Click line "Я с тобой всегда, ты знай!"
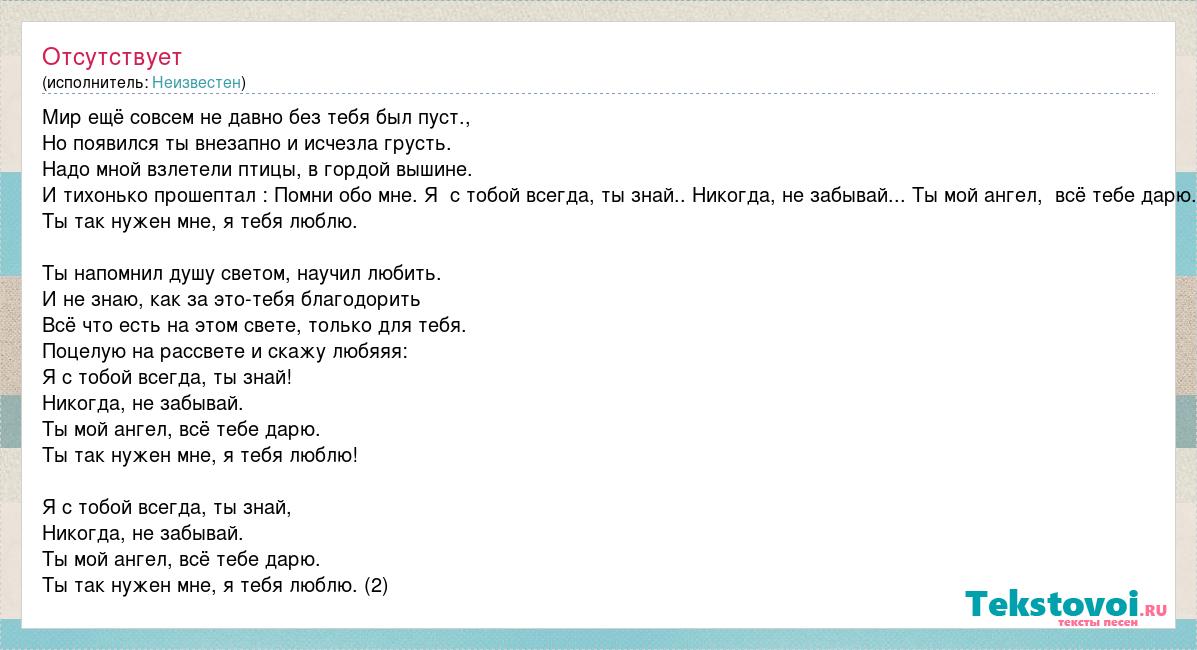 coord(167,377)
